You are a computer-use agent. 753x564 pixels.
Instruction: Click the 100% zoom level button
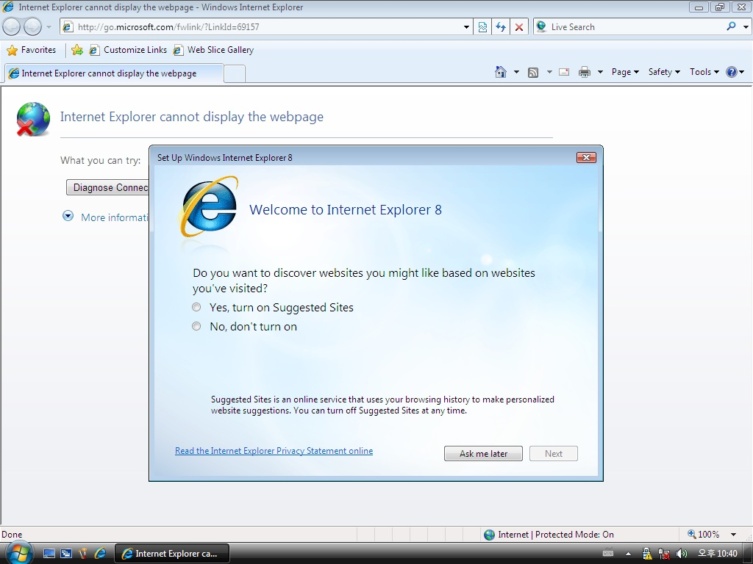tap(703, 534)
